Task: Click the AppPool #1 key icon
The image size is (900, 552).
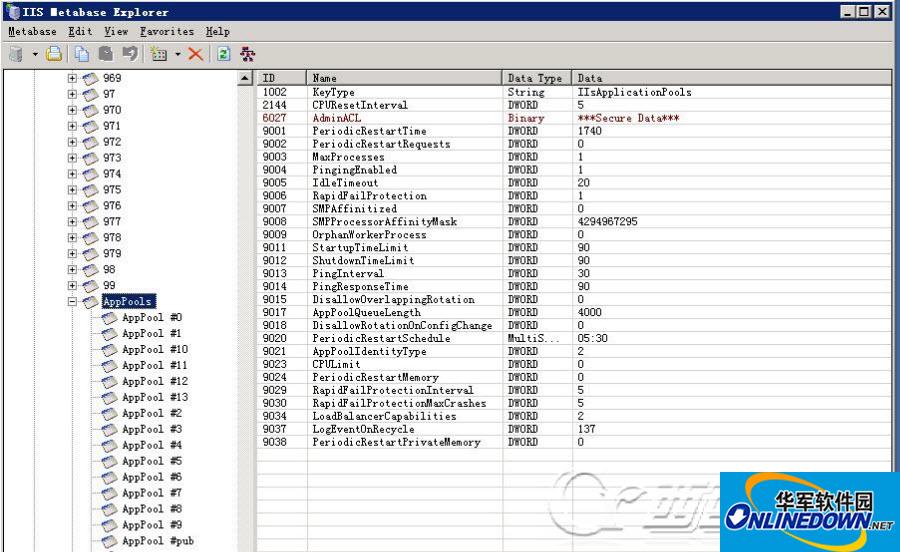Action: [109, 334]
